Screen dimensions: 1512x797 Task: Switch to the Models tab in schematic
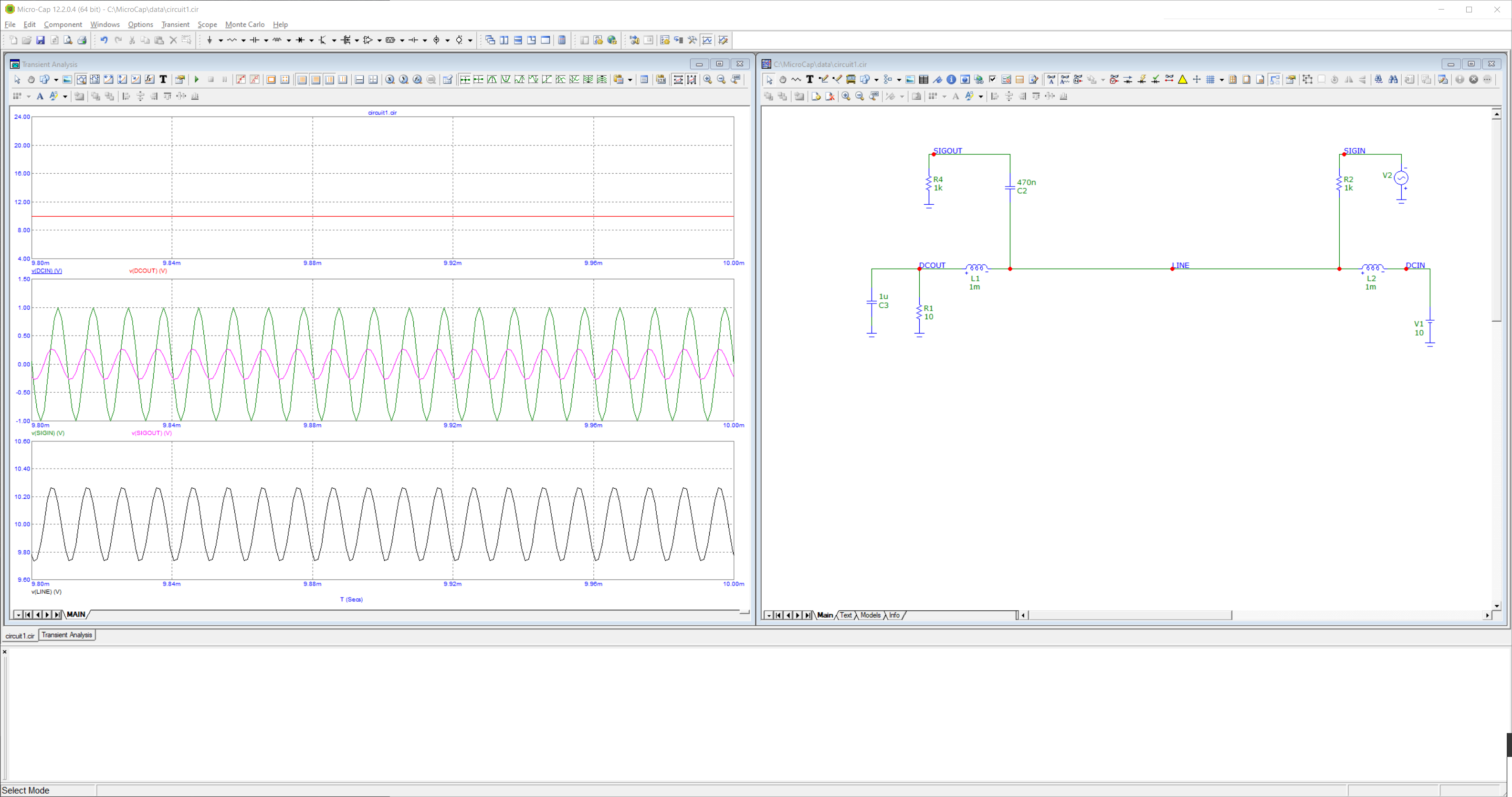point(870,615)
